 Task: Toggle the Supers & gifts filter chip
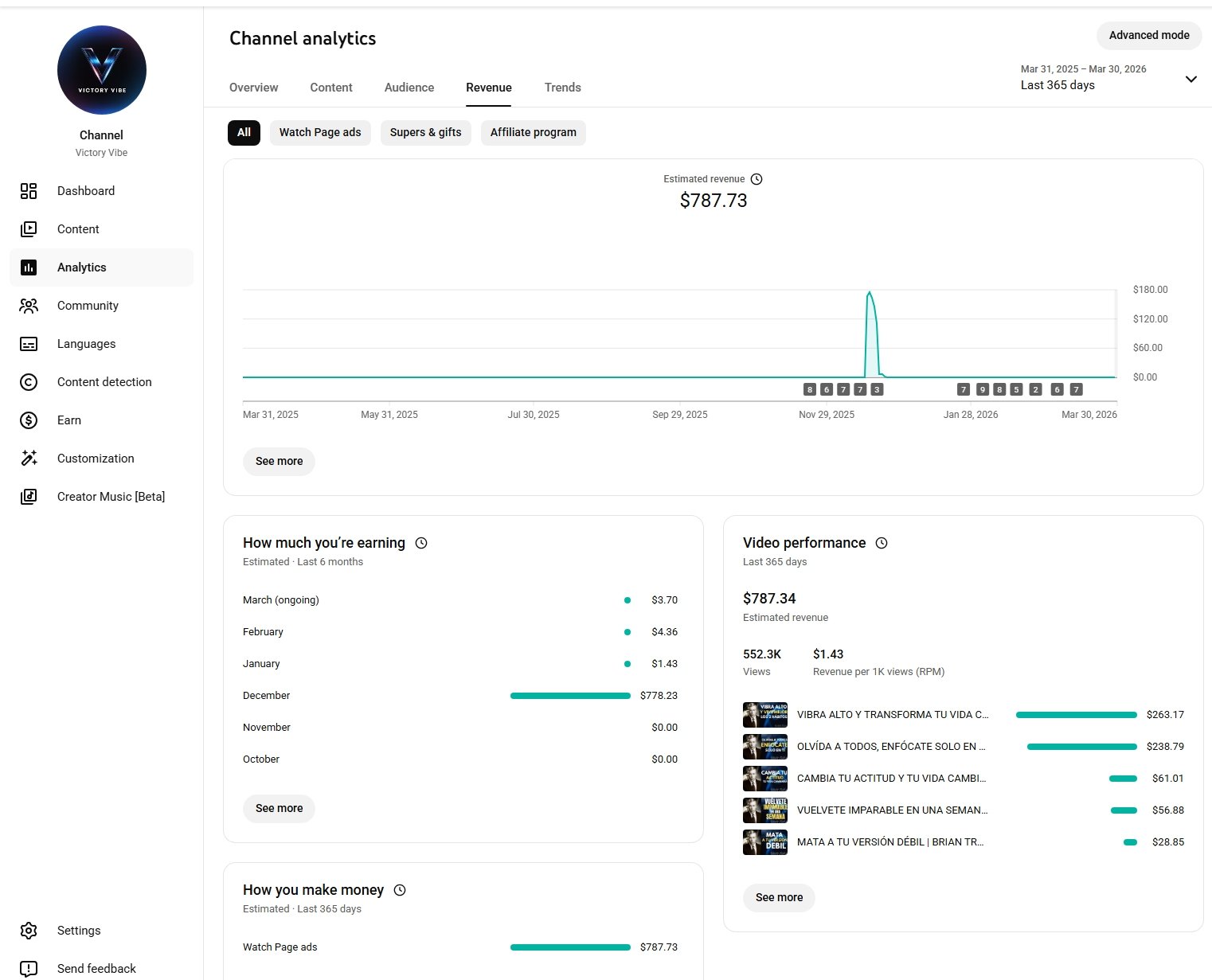coord(425,133)
